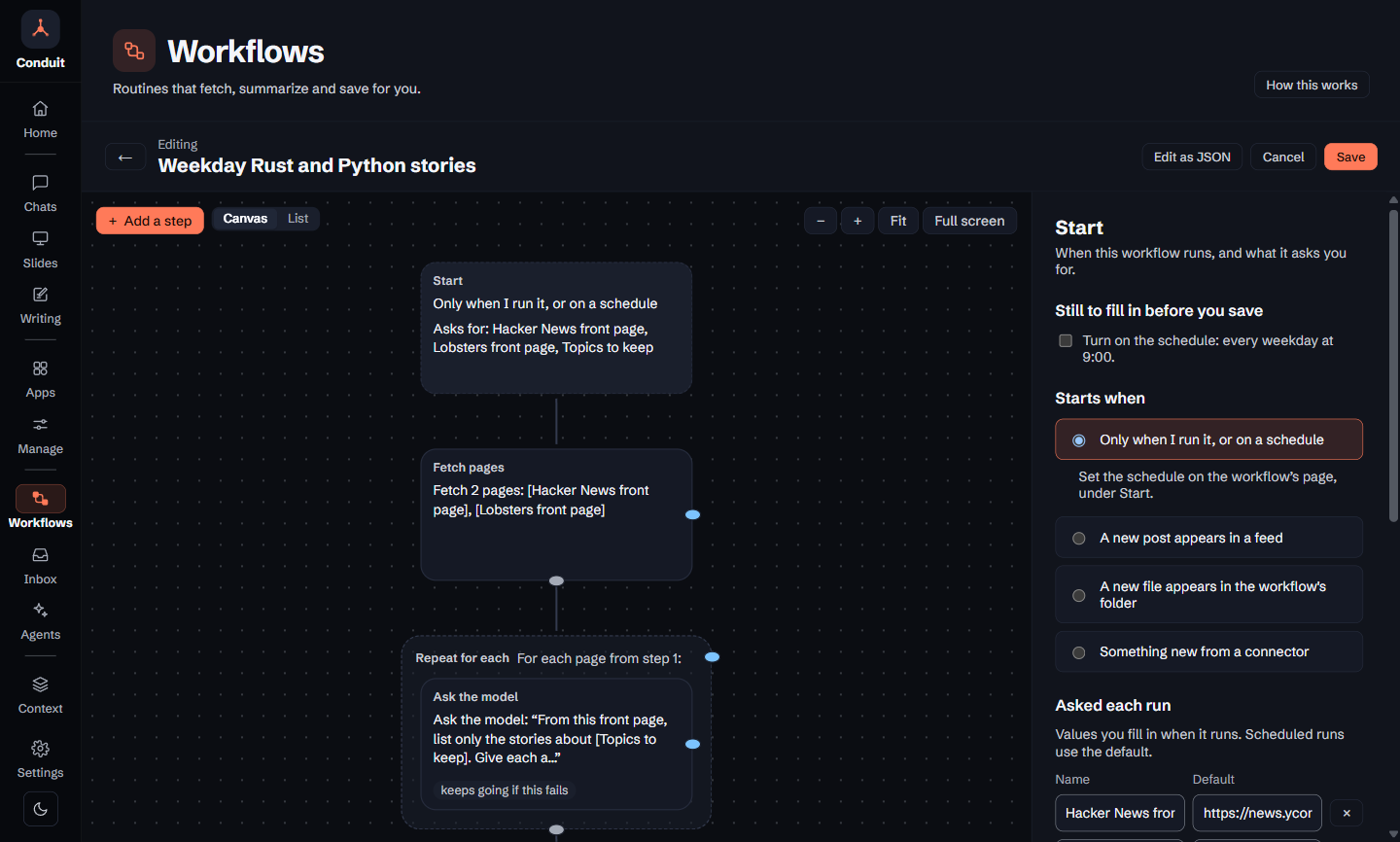Screen dimensions: 1400x842
Task: Select 'A new file appears' trigger option
Action: click(1208, 595)
